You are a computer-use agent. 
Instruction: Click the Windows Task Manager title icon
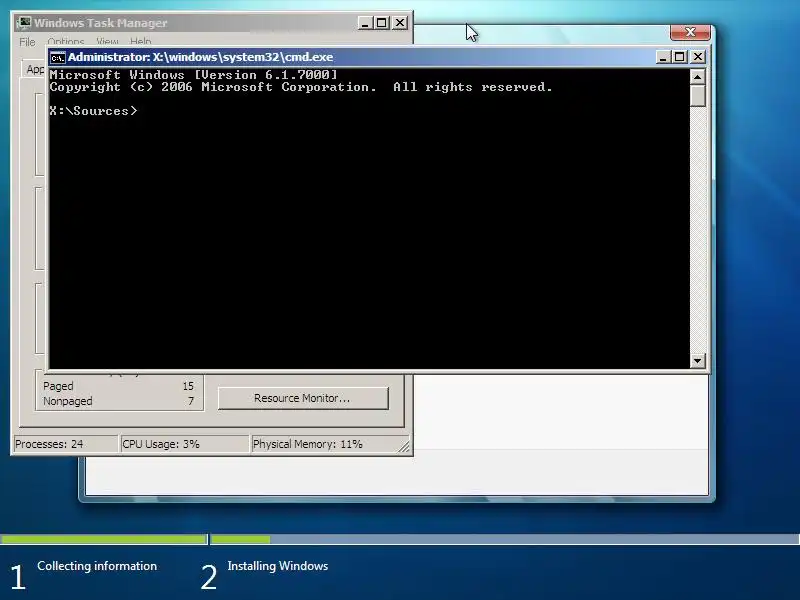(x=23, y=23)
